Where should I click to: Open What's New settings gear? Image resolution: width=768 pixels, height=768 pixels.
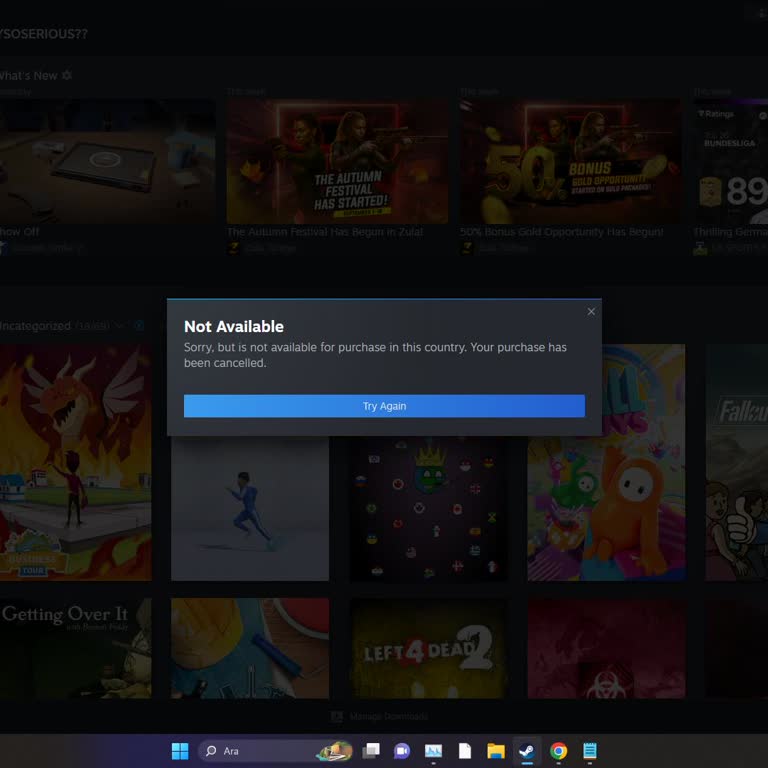[x=67, y=75]
